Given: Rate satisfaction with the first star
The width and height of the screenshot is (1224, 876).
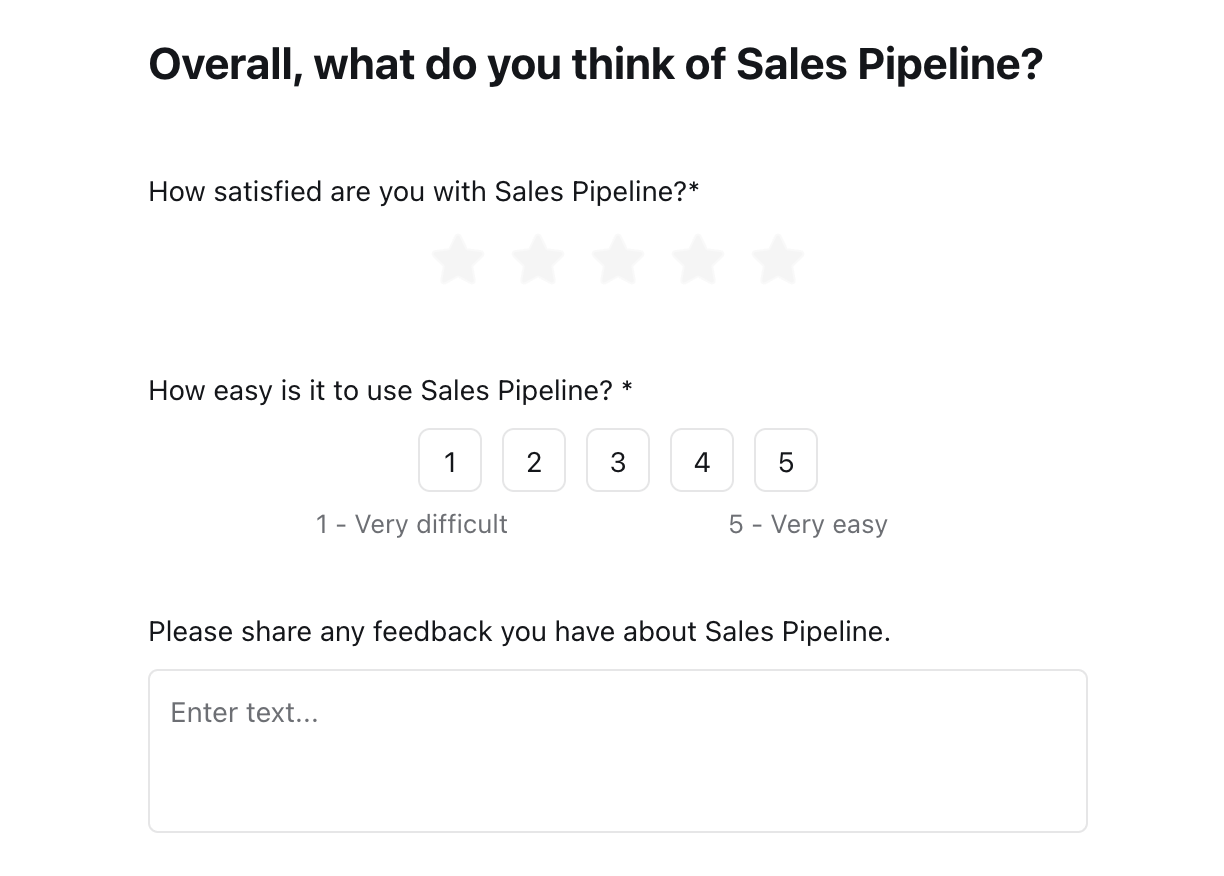Looking at the screenshot, I should point(458,260).
